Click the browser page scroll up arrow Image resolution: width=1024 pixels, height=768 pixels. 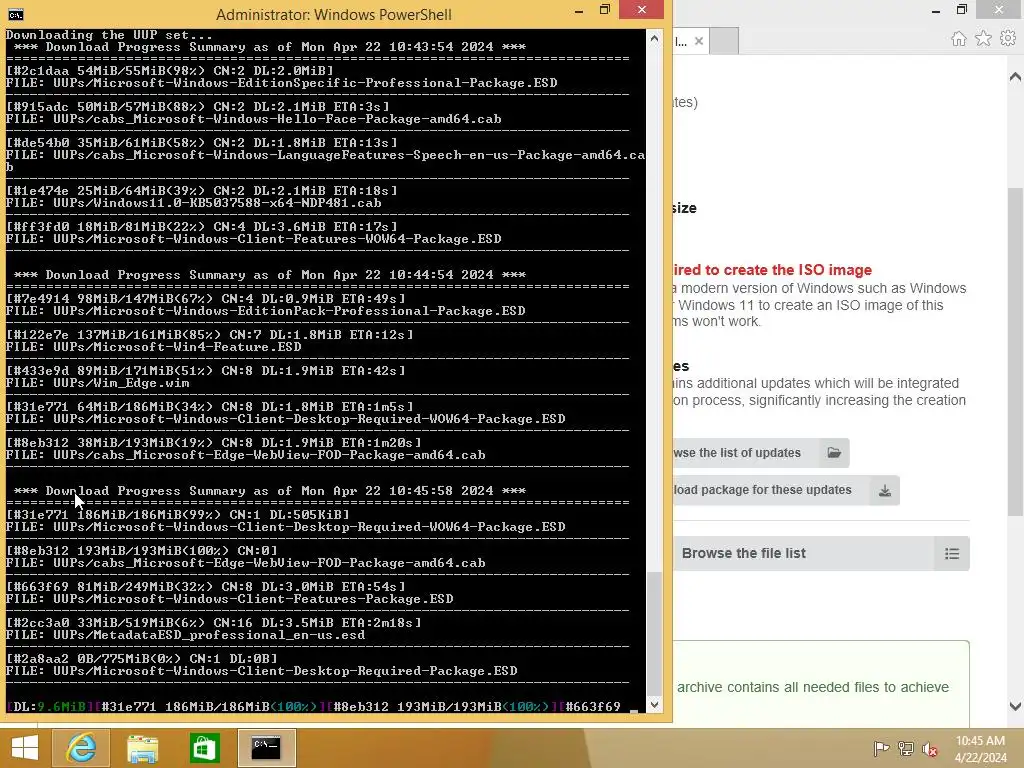pos(1015,77)
